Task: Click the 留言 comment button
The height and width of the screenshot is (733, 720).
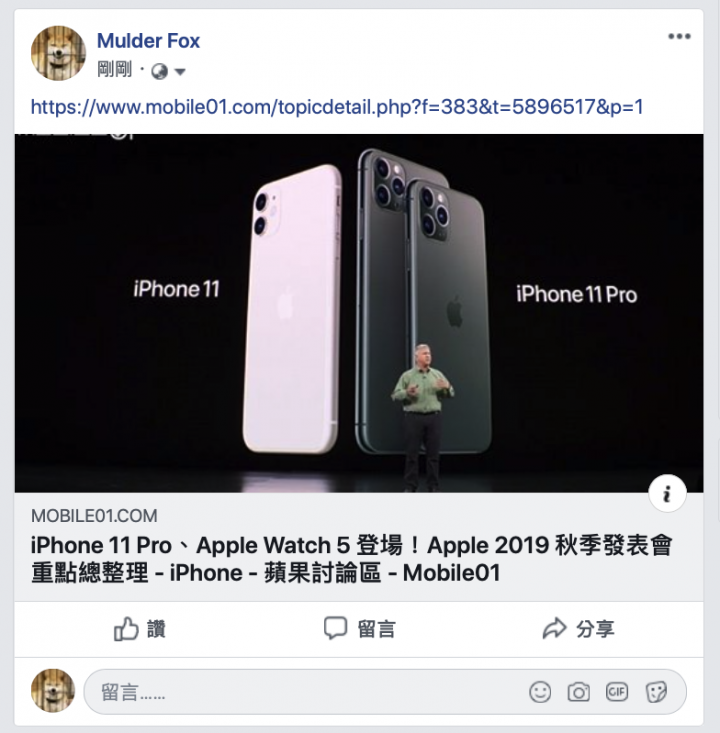Action: (360, 629)
